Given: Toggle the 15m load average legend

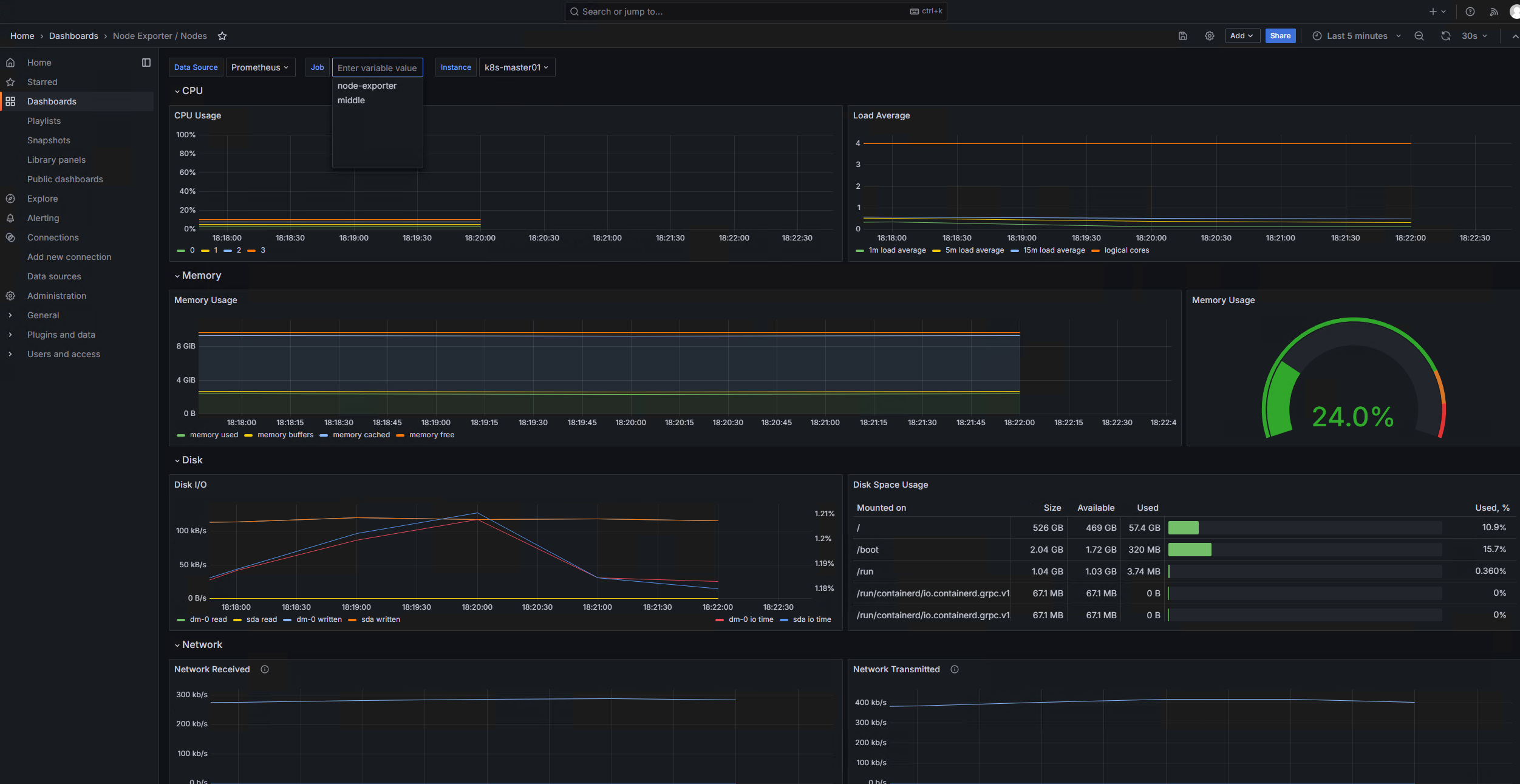Looking at the screenshot, I should point(1054,250).
